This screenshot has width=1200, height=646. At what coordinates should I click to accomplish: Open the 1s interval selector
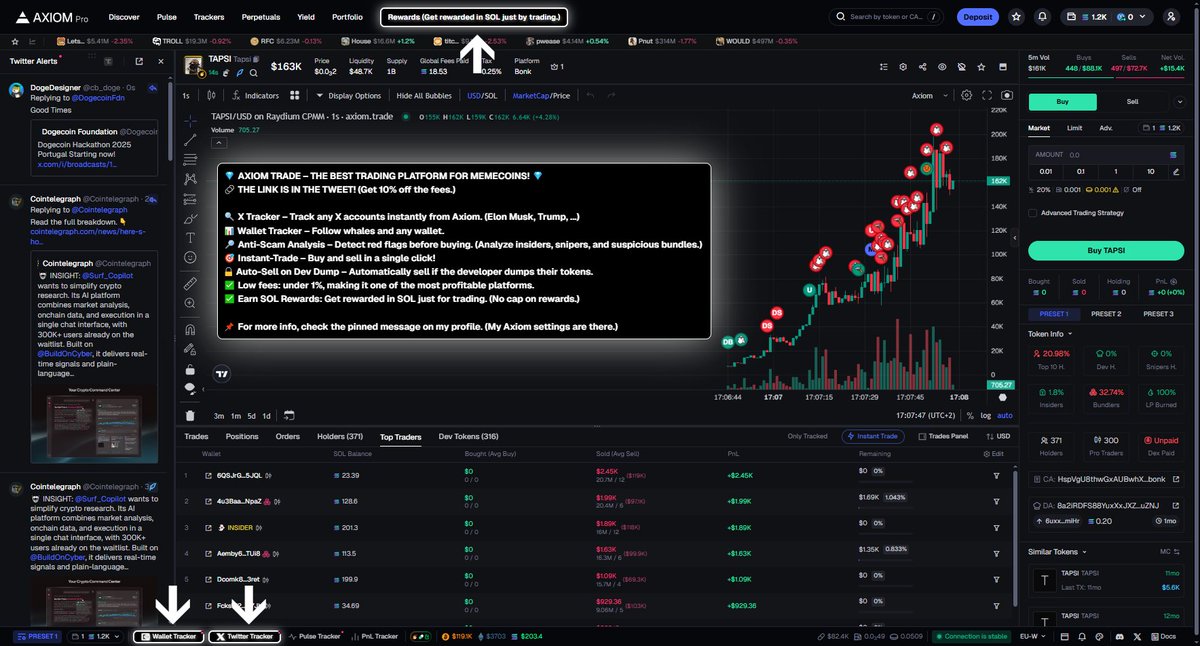186,96
